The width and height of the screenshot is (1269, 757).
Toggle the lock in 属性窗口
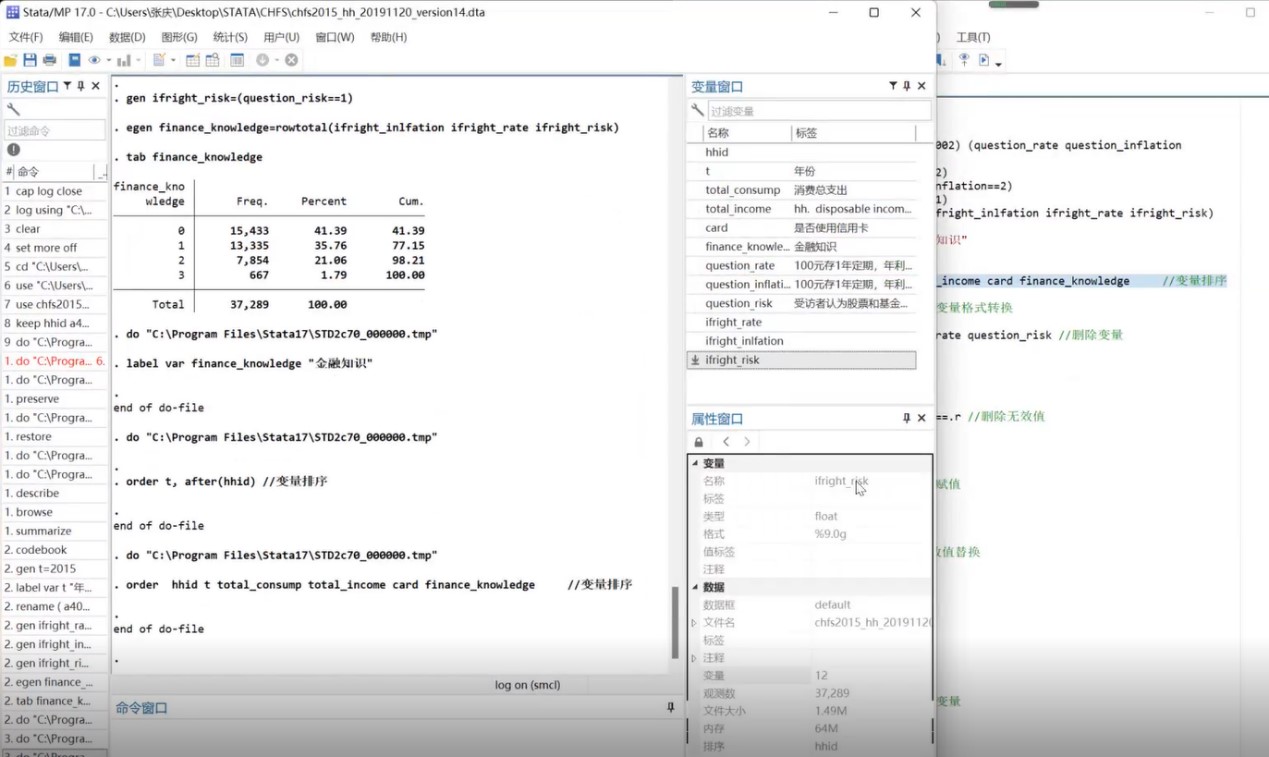[x=698, y=442]
